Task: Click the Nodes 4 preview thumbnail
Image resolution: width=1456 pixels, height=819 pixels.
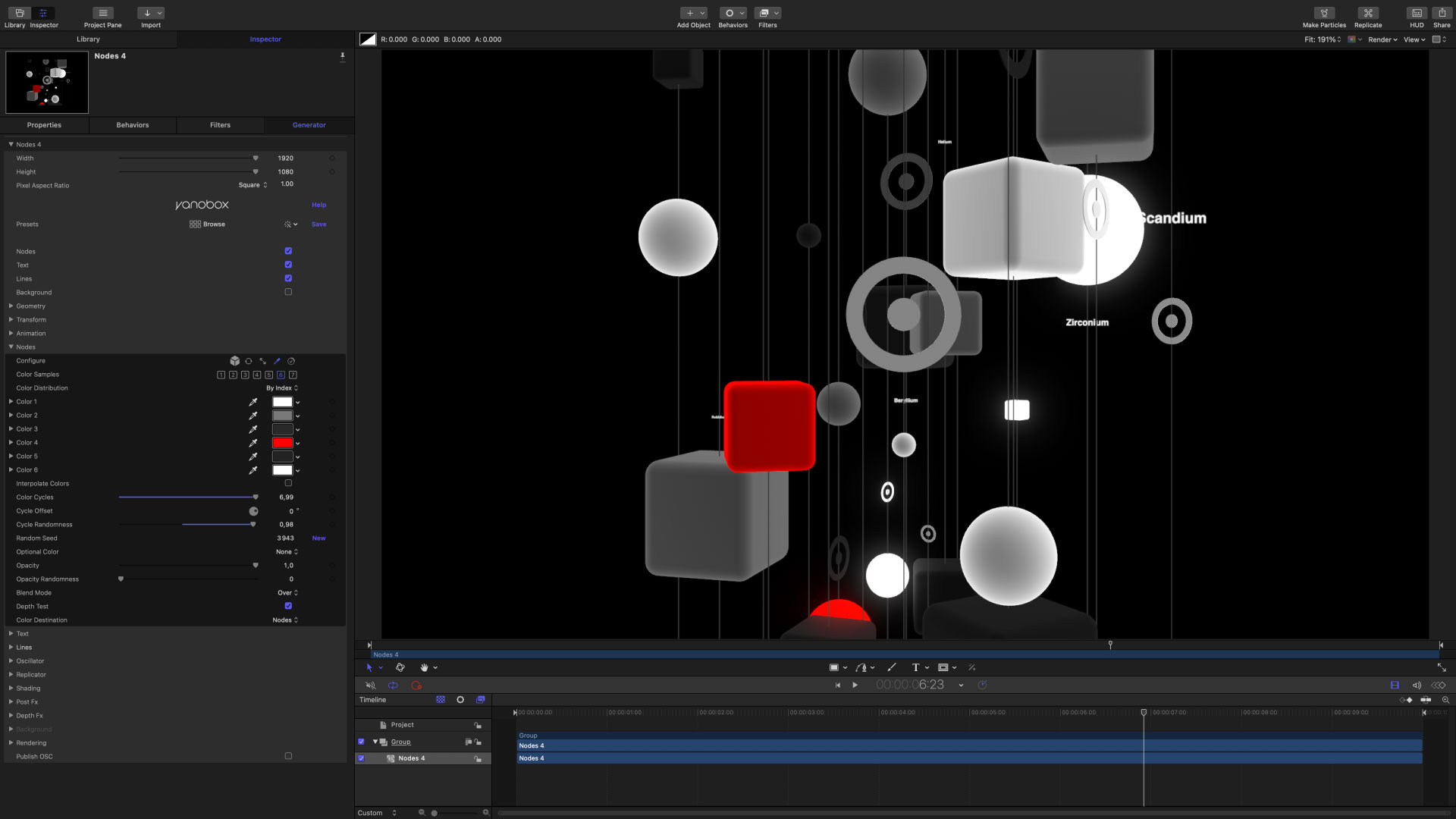Action: [x=47, y=82]
